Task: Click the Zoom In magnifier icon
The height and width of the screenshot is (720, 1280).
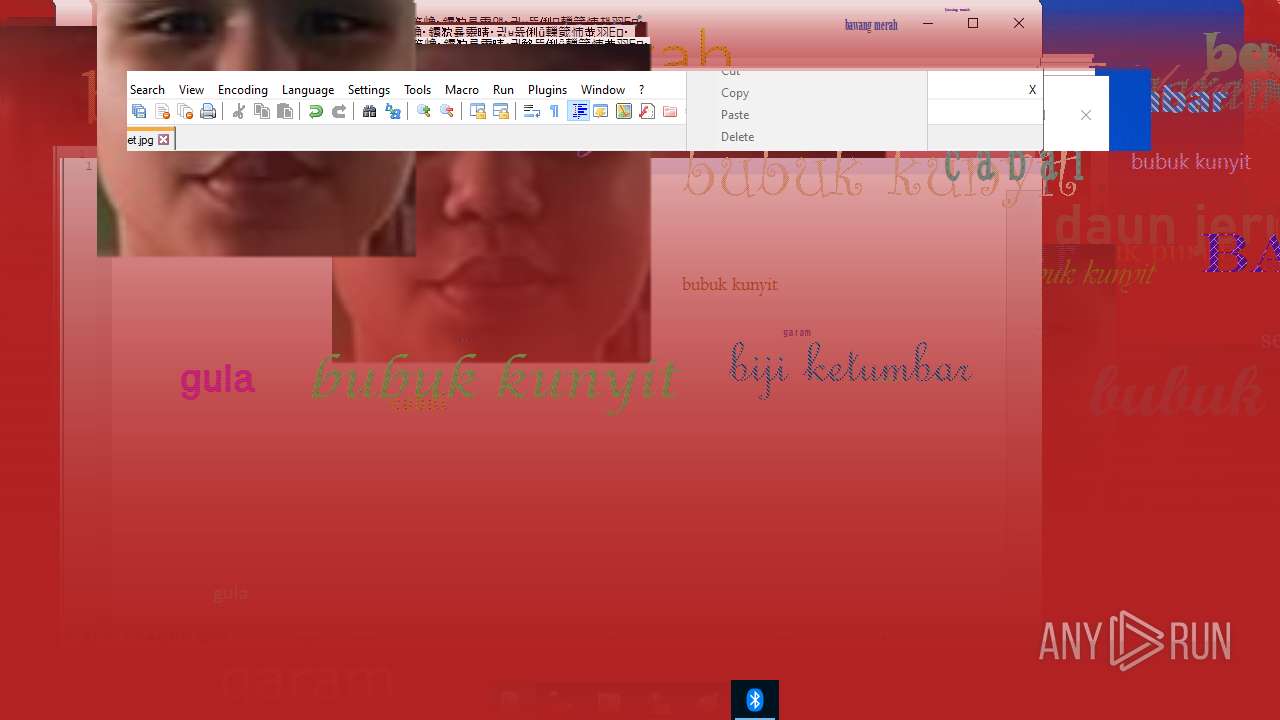Action: point(423,111)
